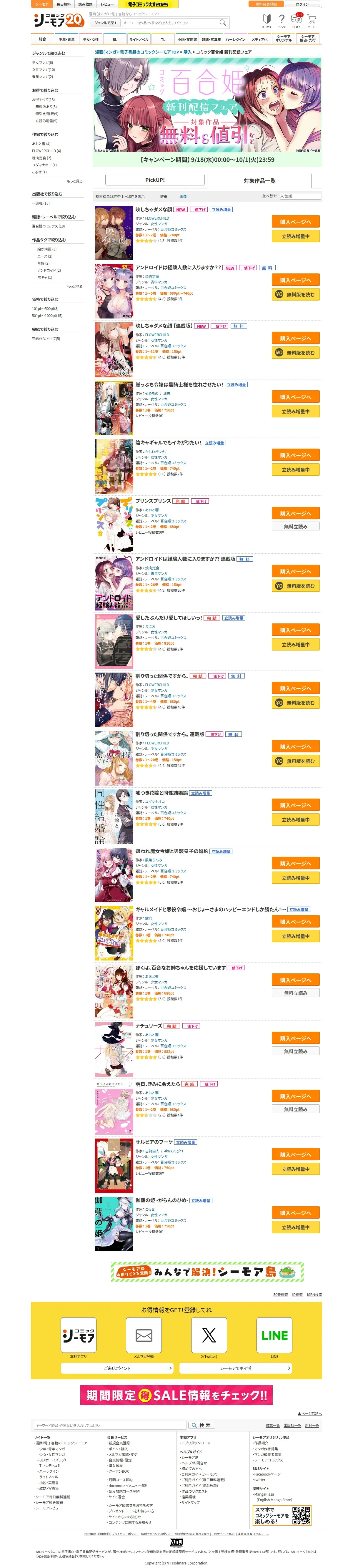Viewport: 353px width, 1568px height.
Task: Click the orange ログイン button
Action: [302, 4]
